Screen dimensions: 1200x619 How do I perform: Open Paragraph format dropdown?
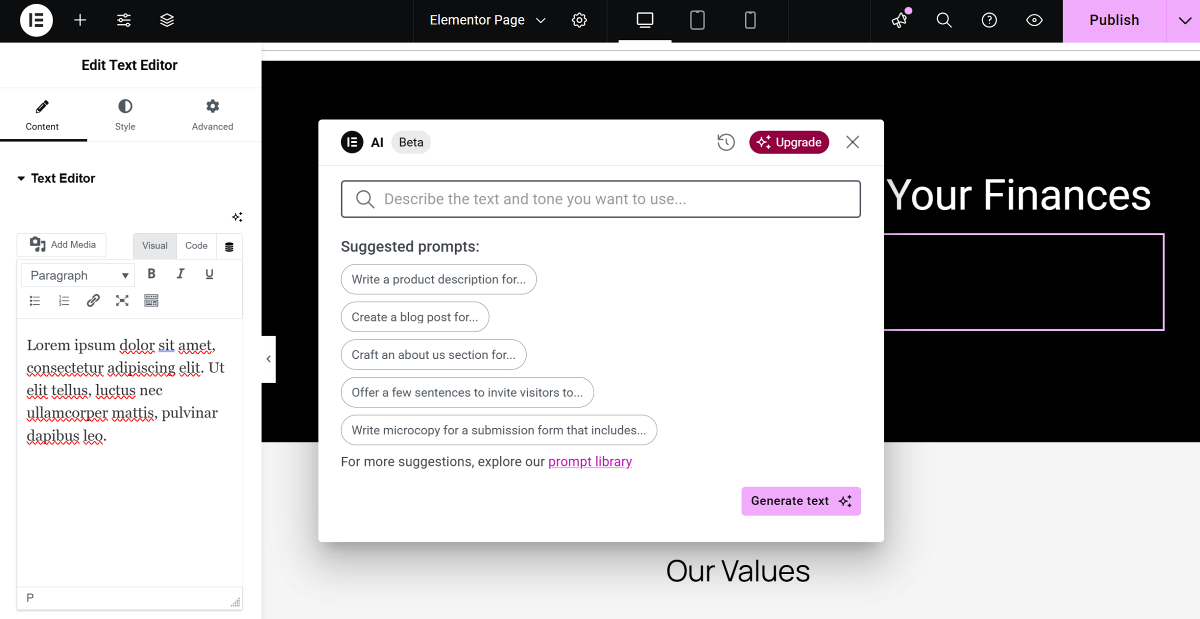tap(80, 275)
